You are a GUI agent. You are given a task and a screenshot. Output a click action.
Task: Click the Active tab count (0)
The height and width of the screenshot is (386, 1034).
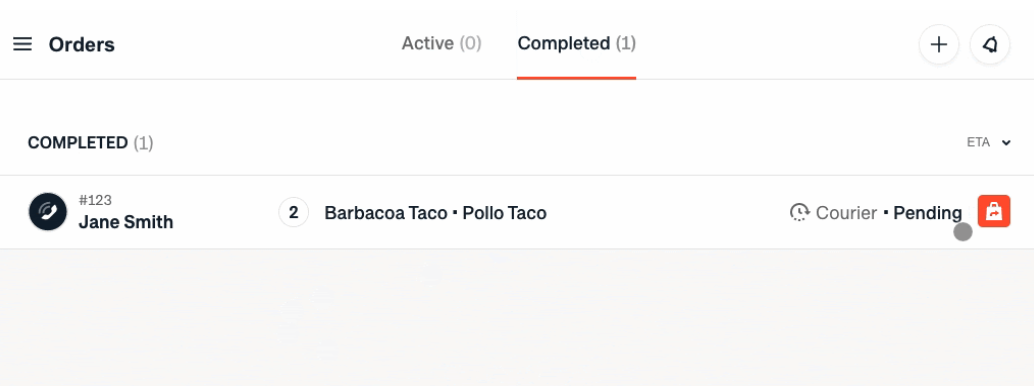point(471,44)
